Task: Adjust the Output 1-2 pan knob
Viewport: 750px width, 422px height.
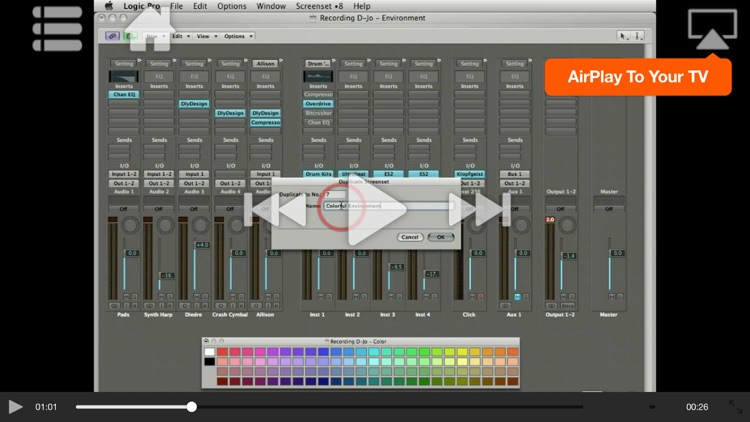Action: (567, 225)
